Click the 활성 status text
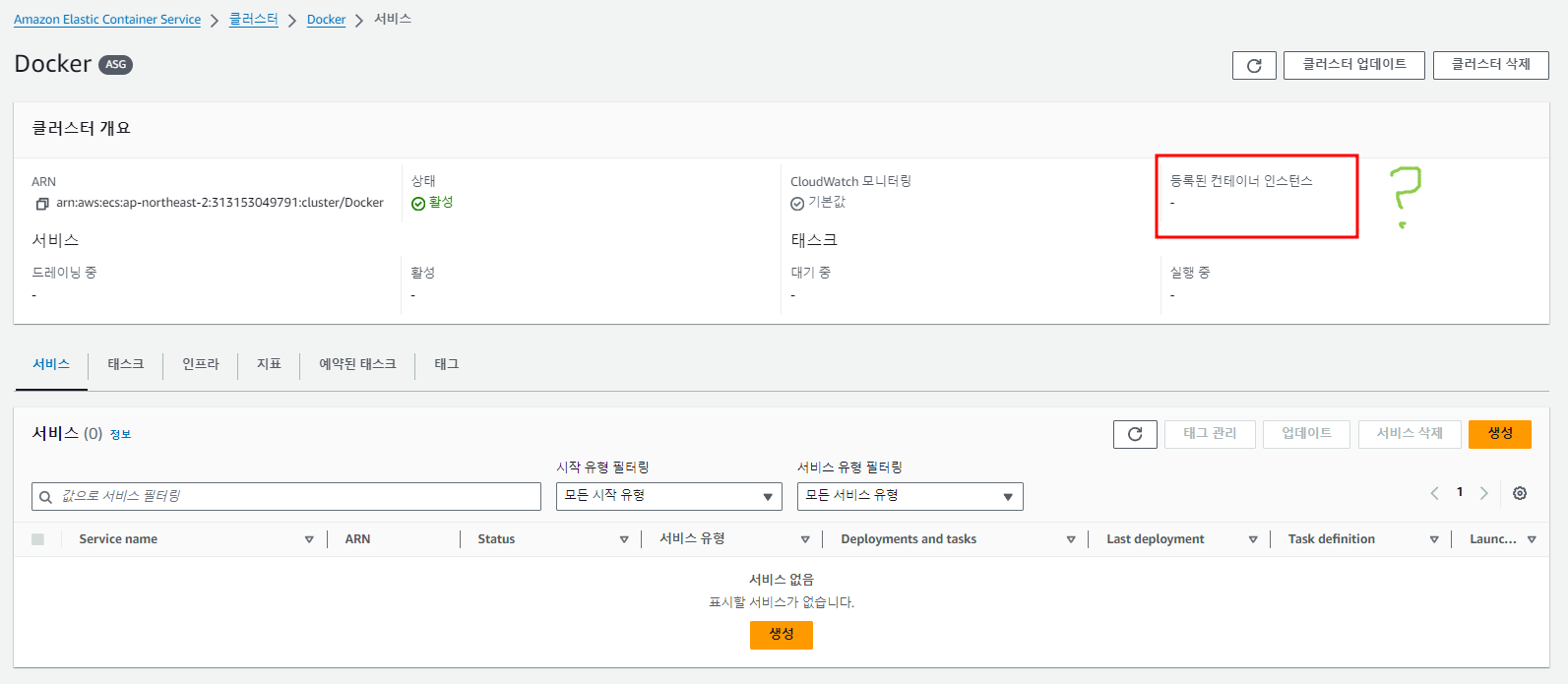1568x684 pixels. 441,202
